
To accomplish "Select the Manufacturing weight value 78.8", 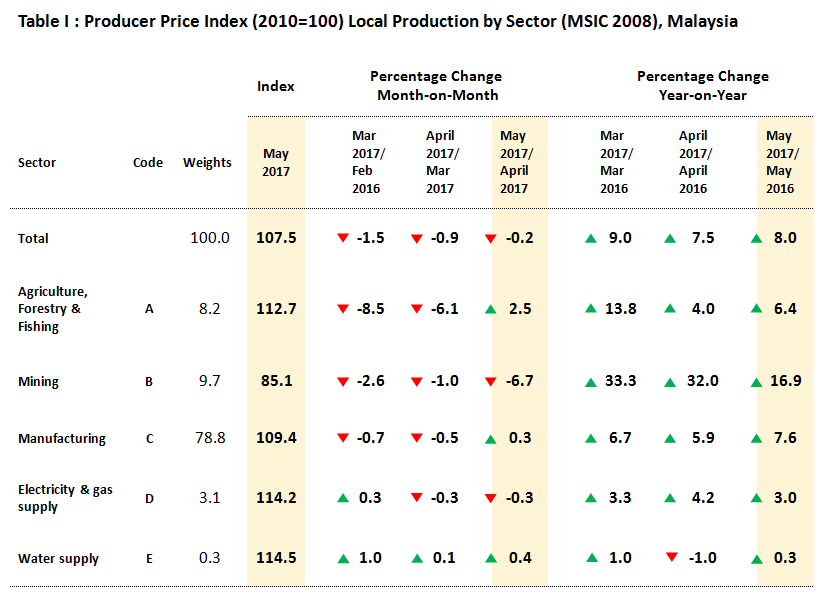I will (x=208, y=438).
